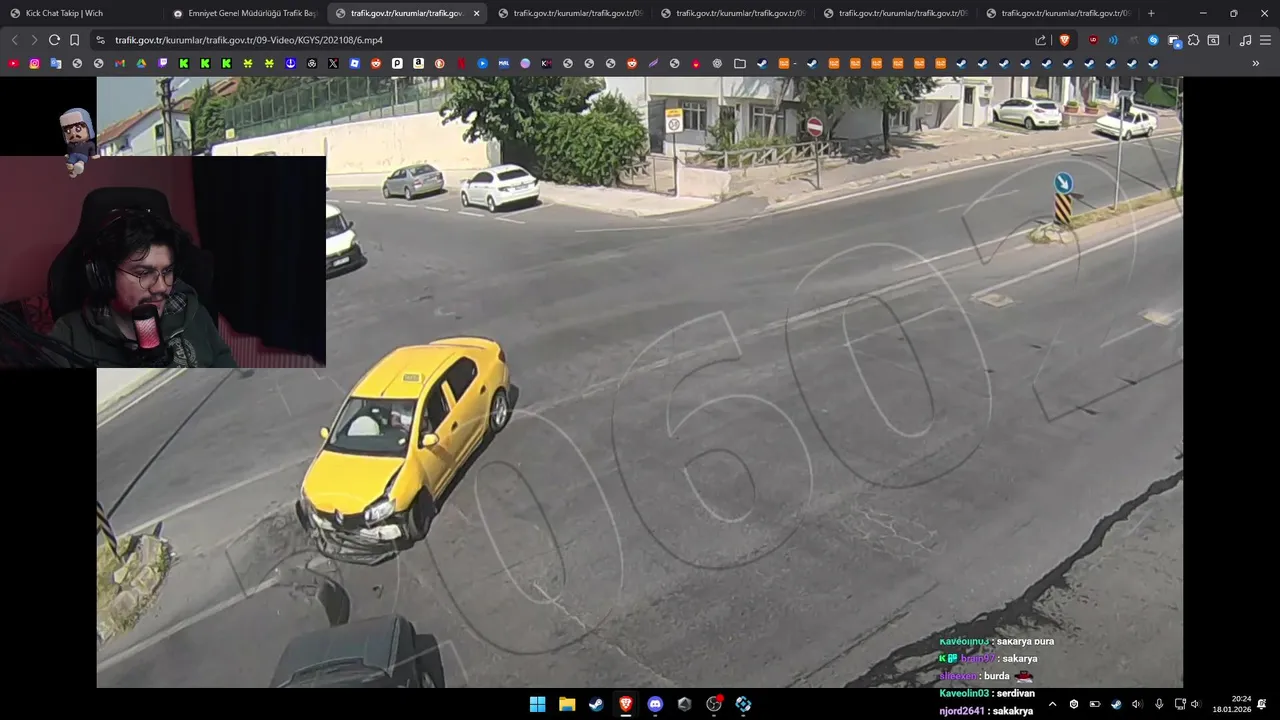Open the share page icon
The image size is (1280, 720).
1040,40
